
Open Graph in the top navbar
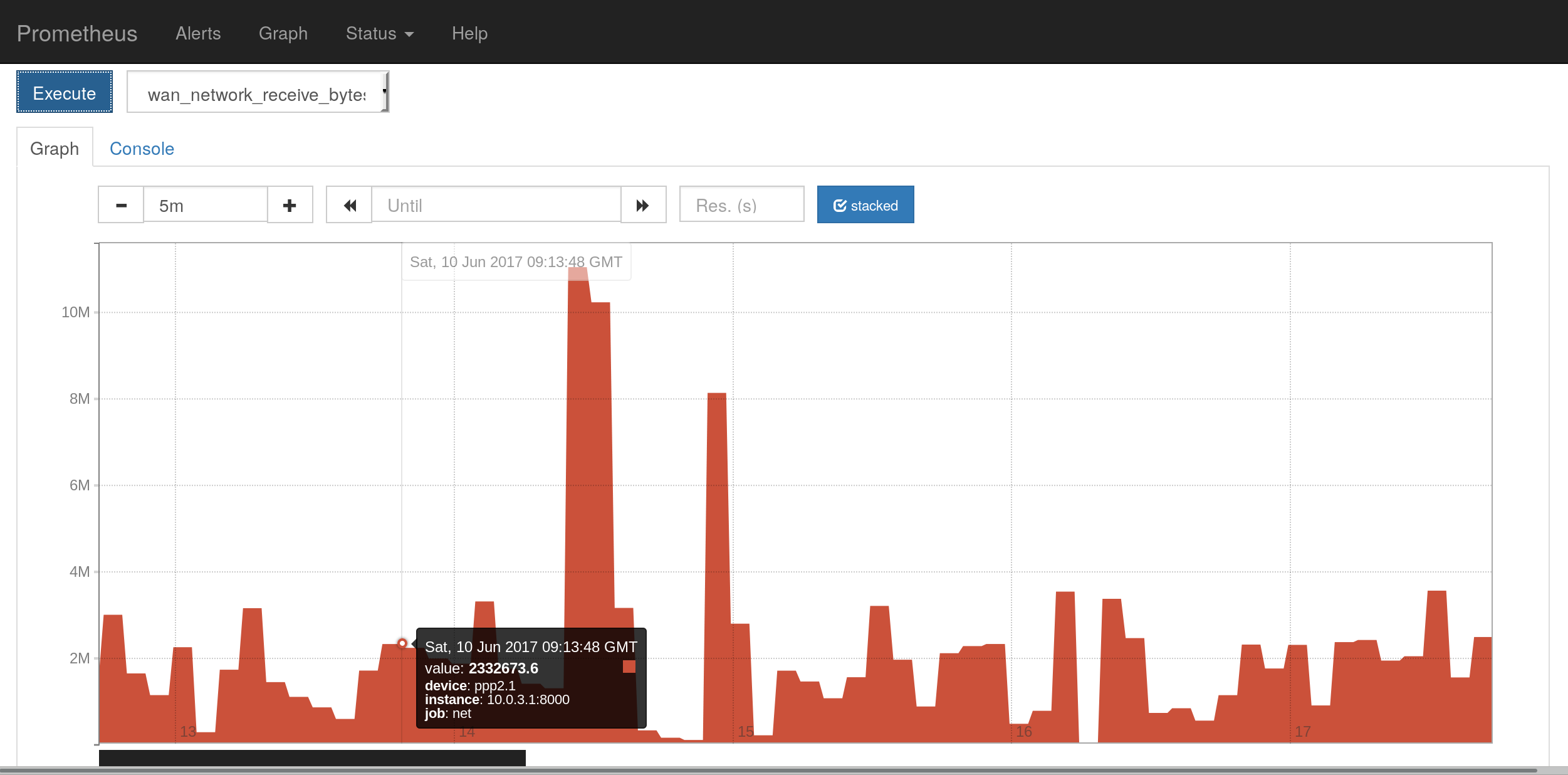(283, 33)
